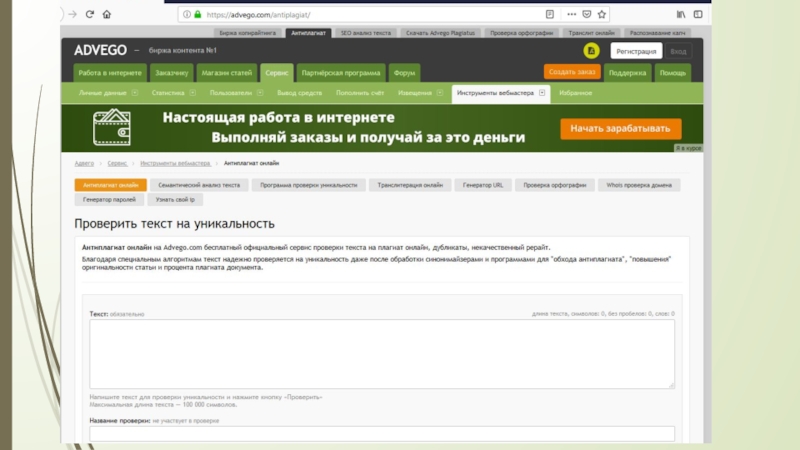Screen dimensions: 800x450
Task: Open reader view icon in address bar
Action: 549,15
